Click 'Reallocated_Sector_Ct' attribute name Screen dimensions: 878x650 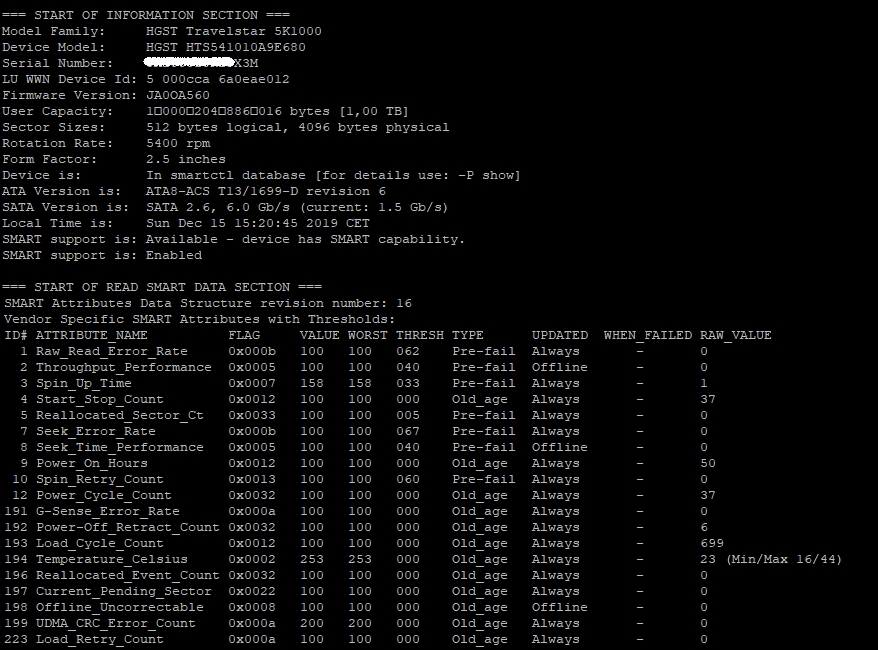coord(120,415)
